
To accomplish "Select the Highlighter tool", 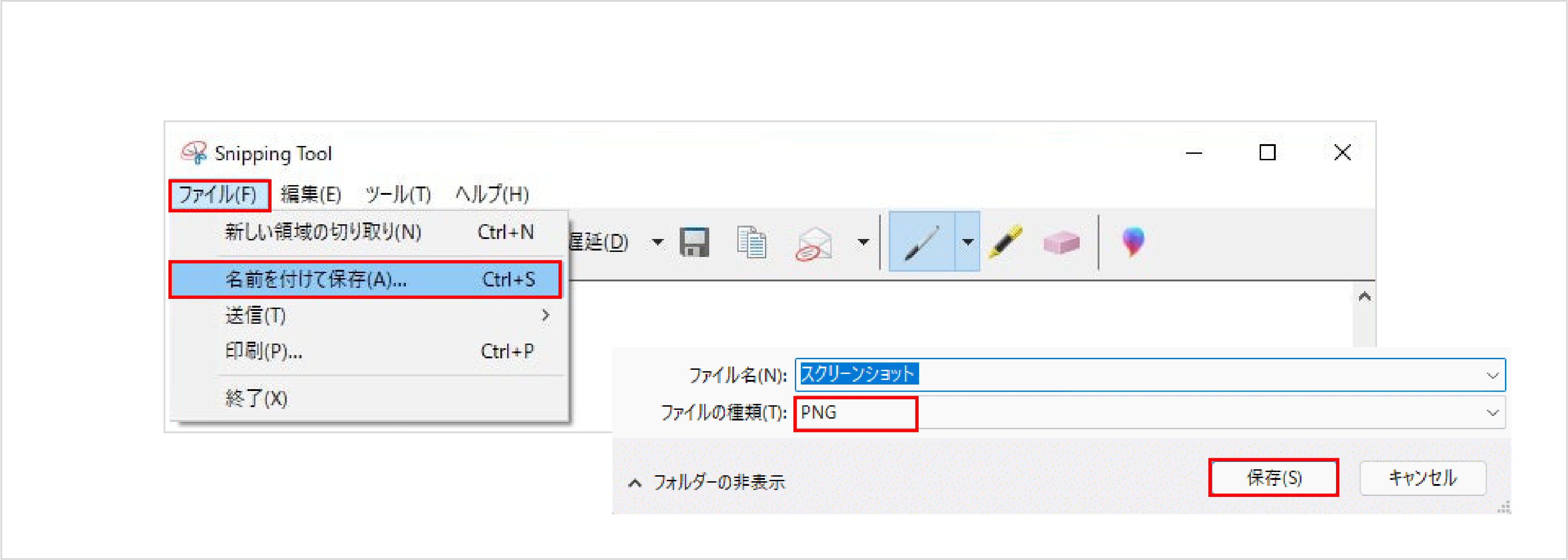I will point(1005,242).
